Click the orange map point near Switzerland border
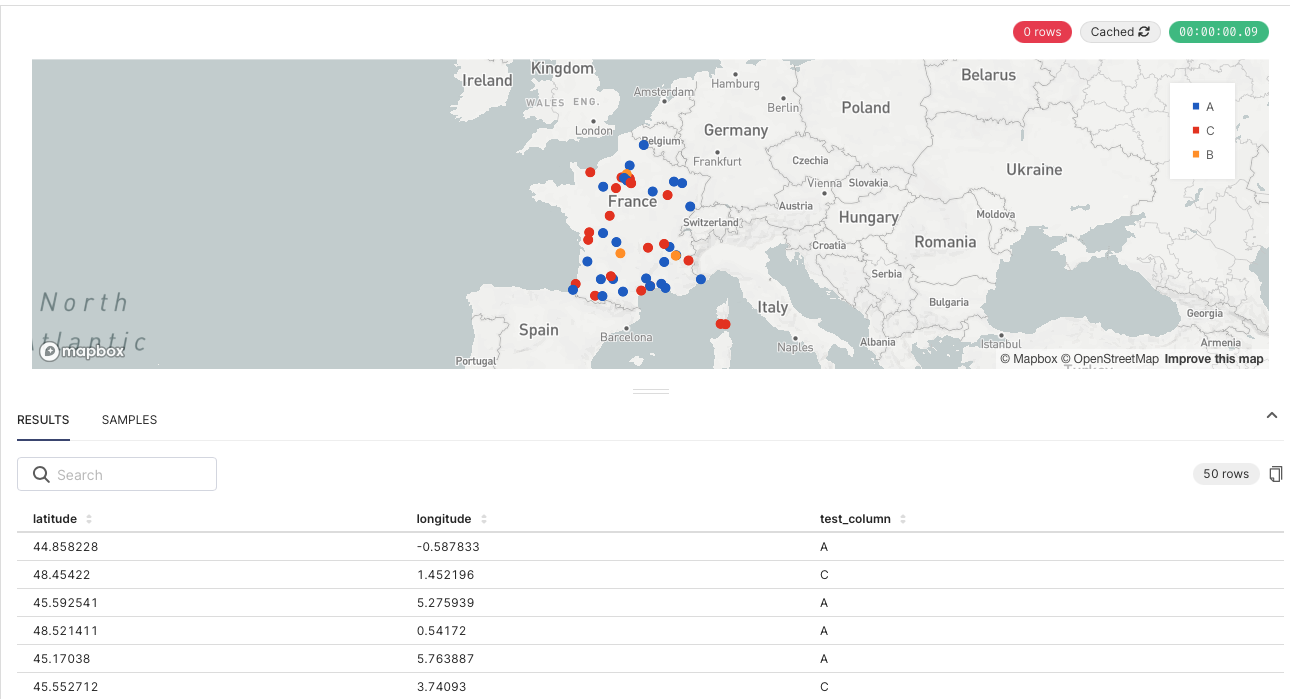Image resolution: width=1290 pixels, height=699 pixels. [676, 256]
